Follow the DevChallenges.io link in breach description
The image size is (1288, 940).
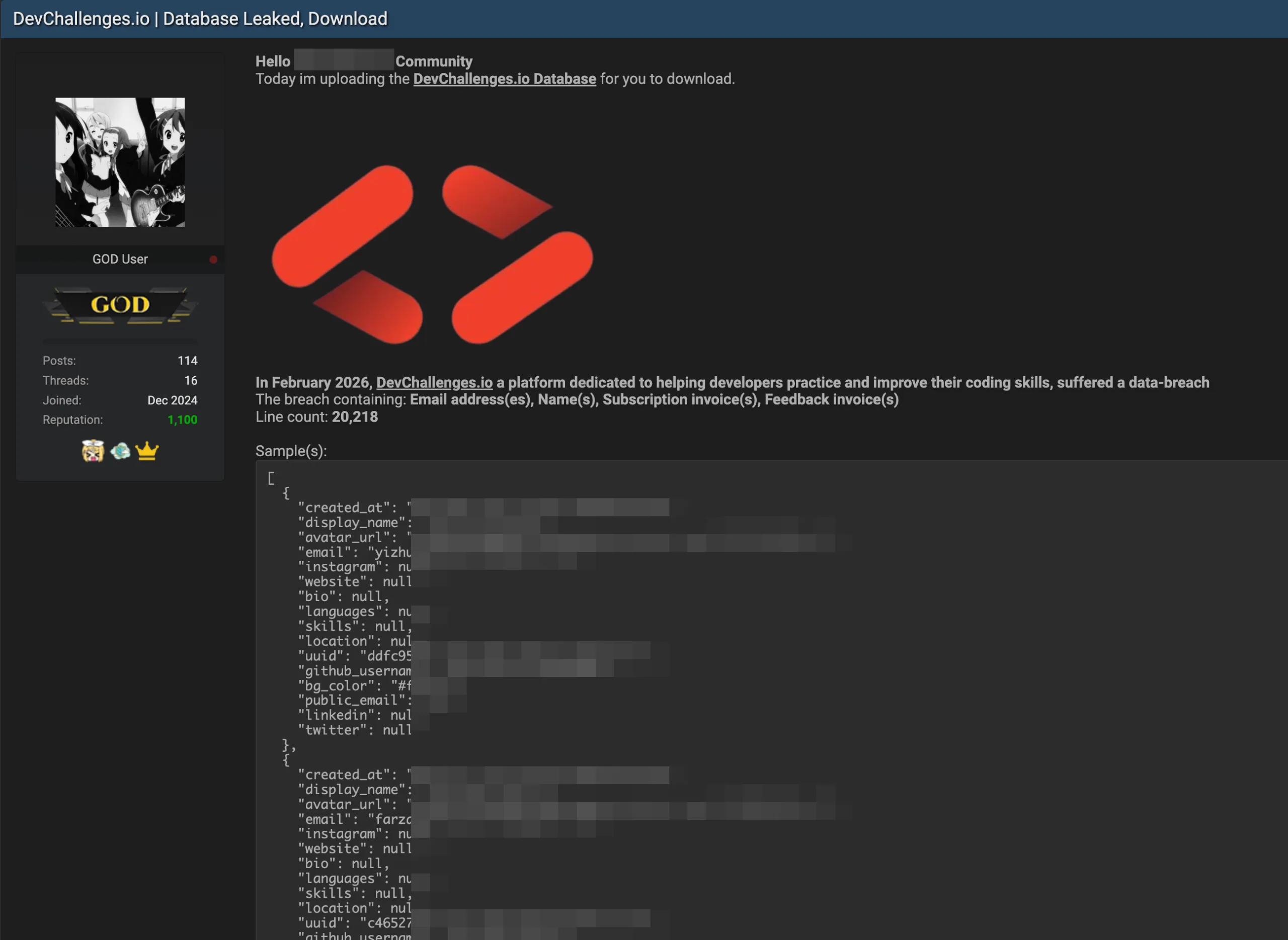pyautogui.click(x=434, y=382)
